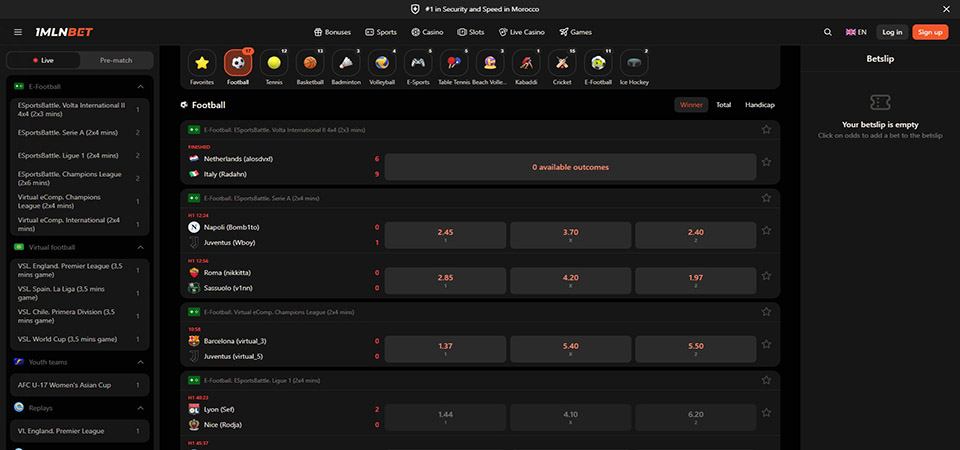Open the Sports menu

click(x=381, y=32)
